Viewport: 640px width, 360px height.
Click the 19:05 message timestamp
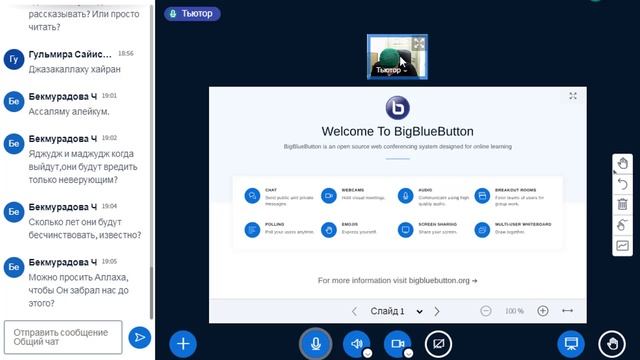coord(109,262)
